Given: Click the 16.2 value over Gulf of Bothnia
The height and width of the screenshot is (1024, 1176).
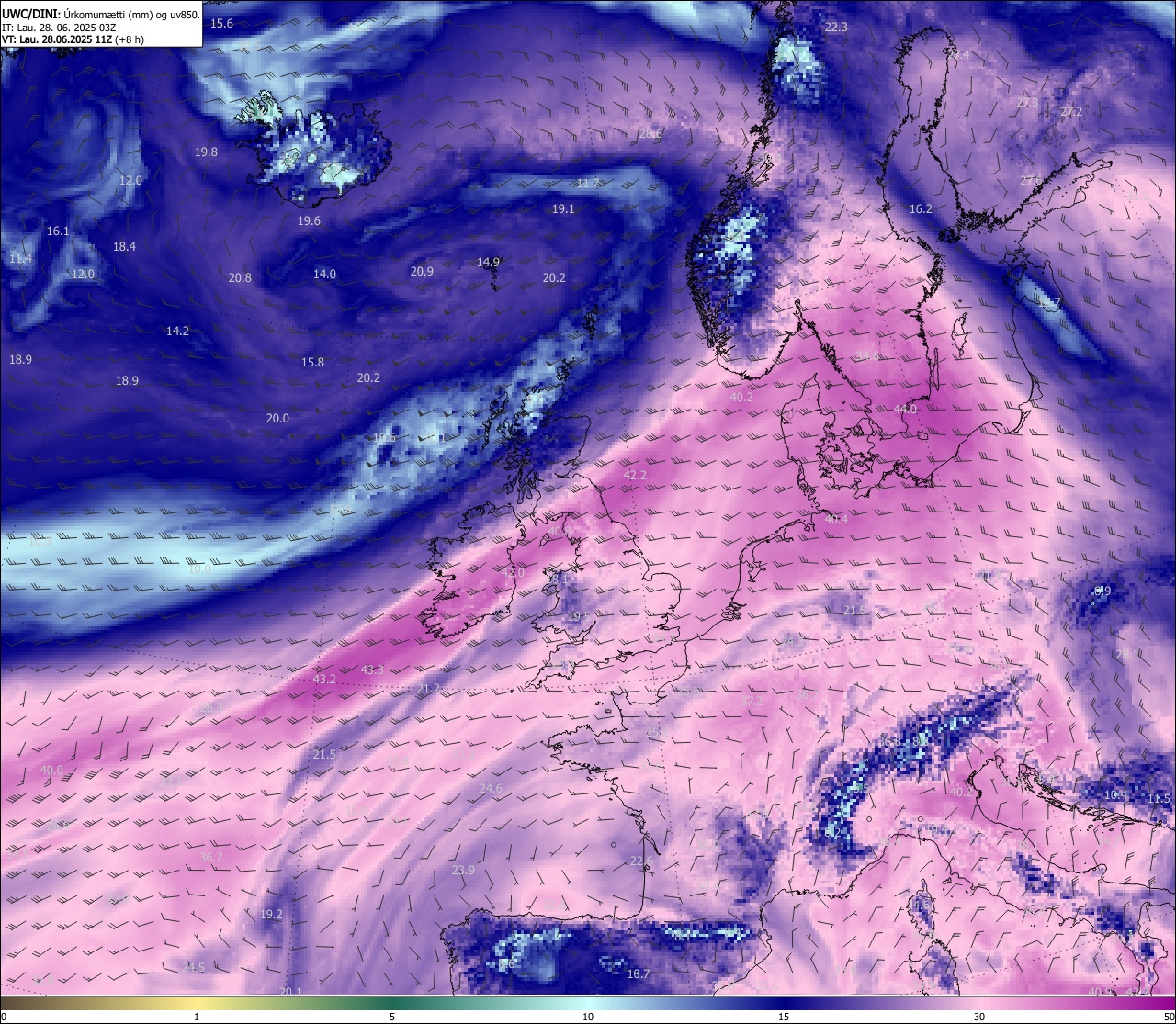Looking at the screenshot, I should click(921, 209).
